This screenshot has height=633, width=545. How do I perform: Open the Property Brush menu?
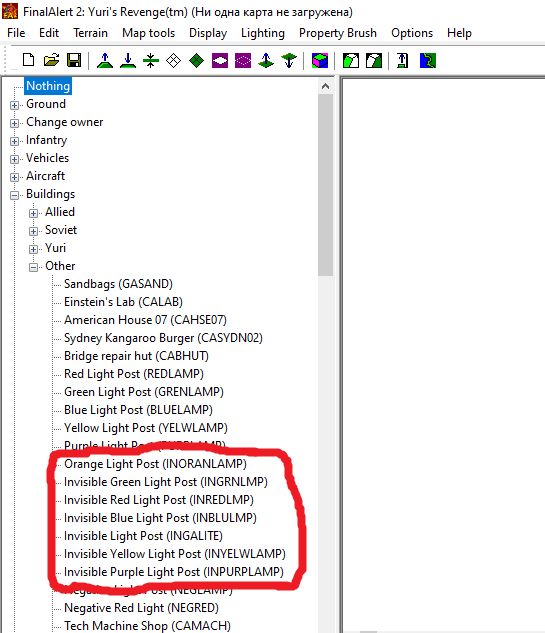(338, 33)
